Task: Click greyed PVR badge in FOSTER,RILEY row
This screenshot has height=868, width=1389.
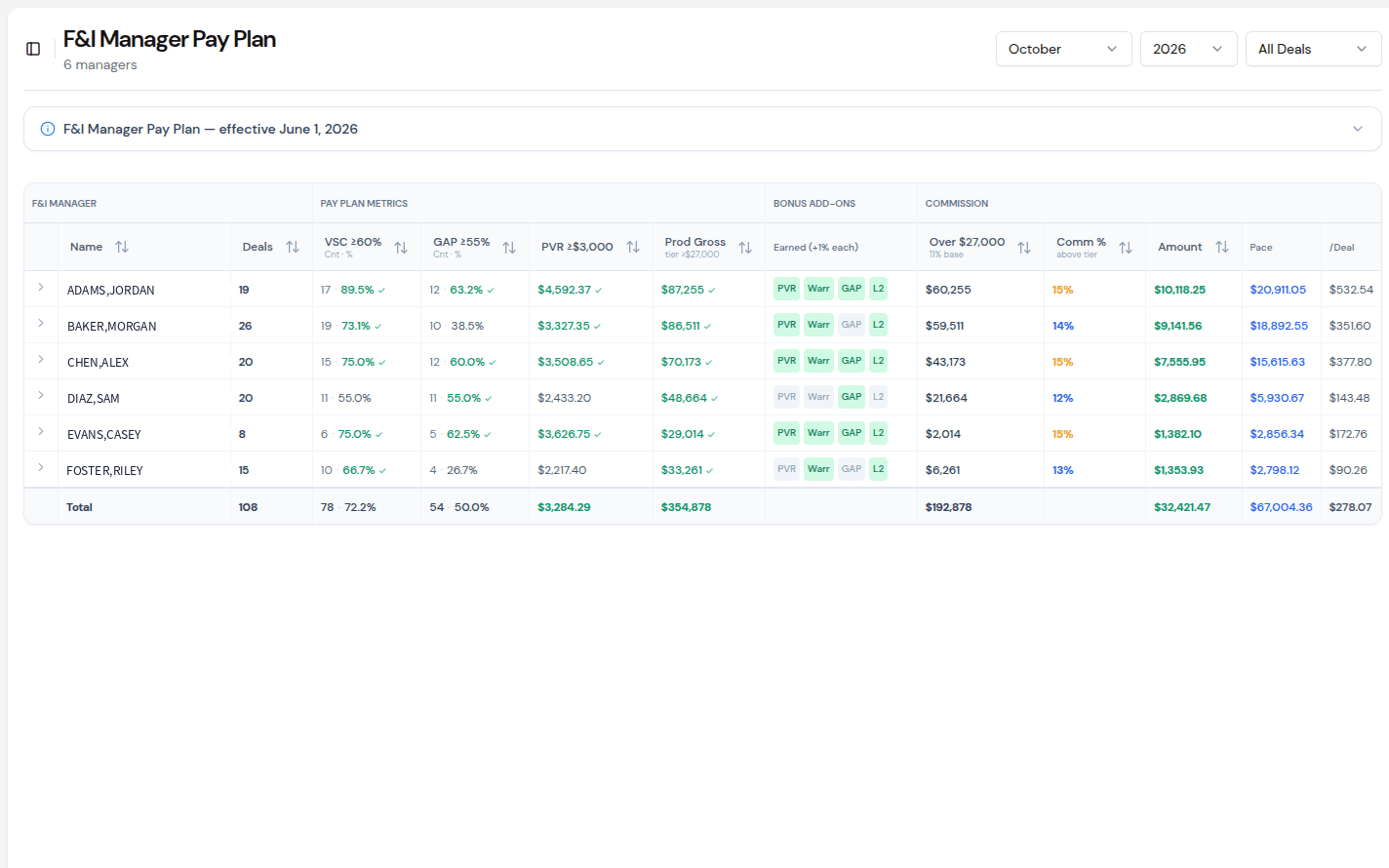Action: 787,469
